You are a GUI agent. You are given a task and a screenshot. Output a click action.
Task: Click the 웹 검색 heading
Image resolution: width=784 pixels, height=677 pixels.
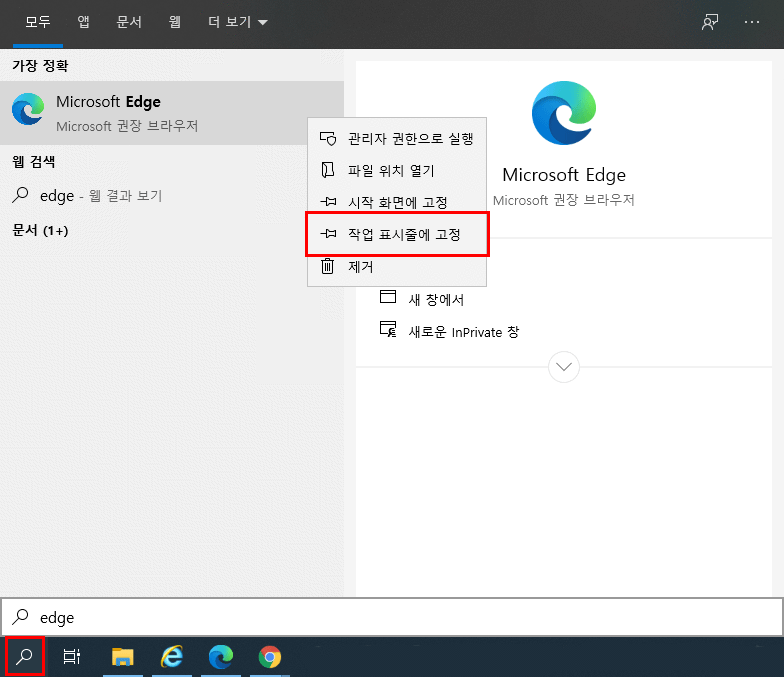point(34,162)
